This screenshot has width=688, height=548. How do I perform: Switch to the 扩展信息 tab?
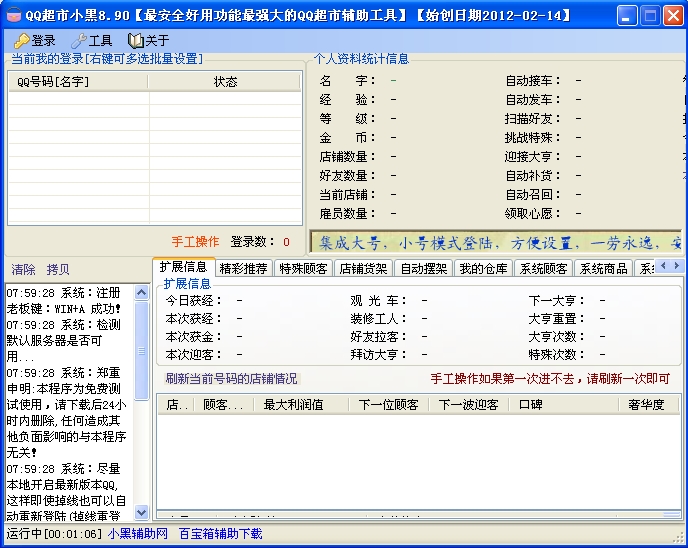tap(184, 267)
